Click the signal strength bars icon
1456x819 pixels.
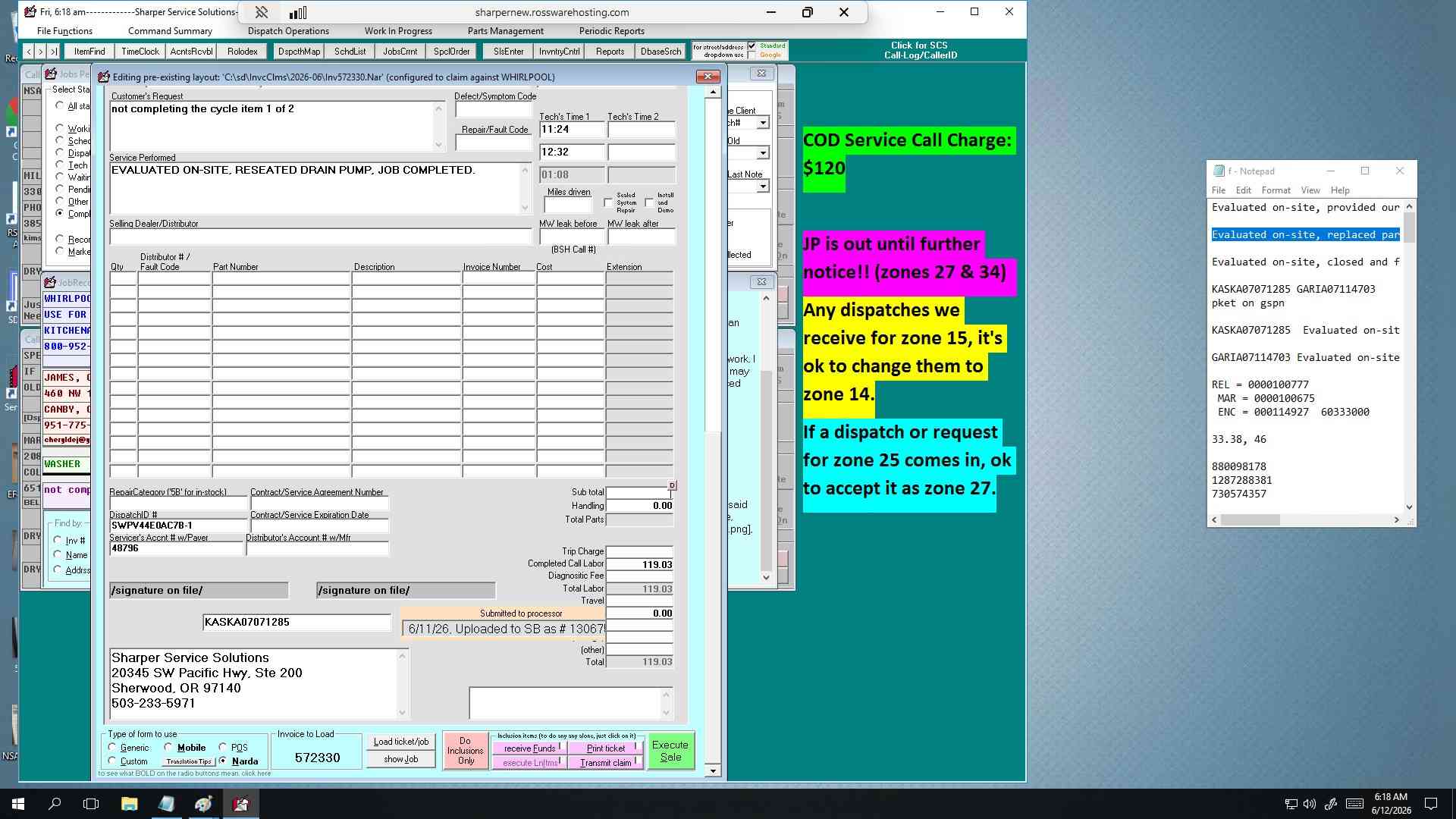[x=298, y=12]
